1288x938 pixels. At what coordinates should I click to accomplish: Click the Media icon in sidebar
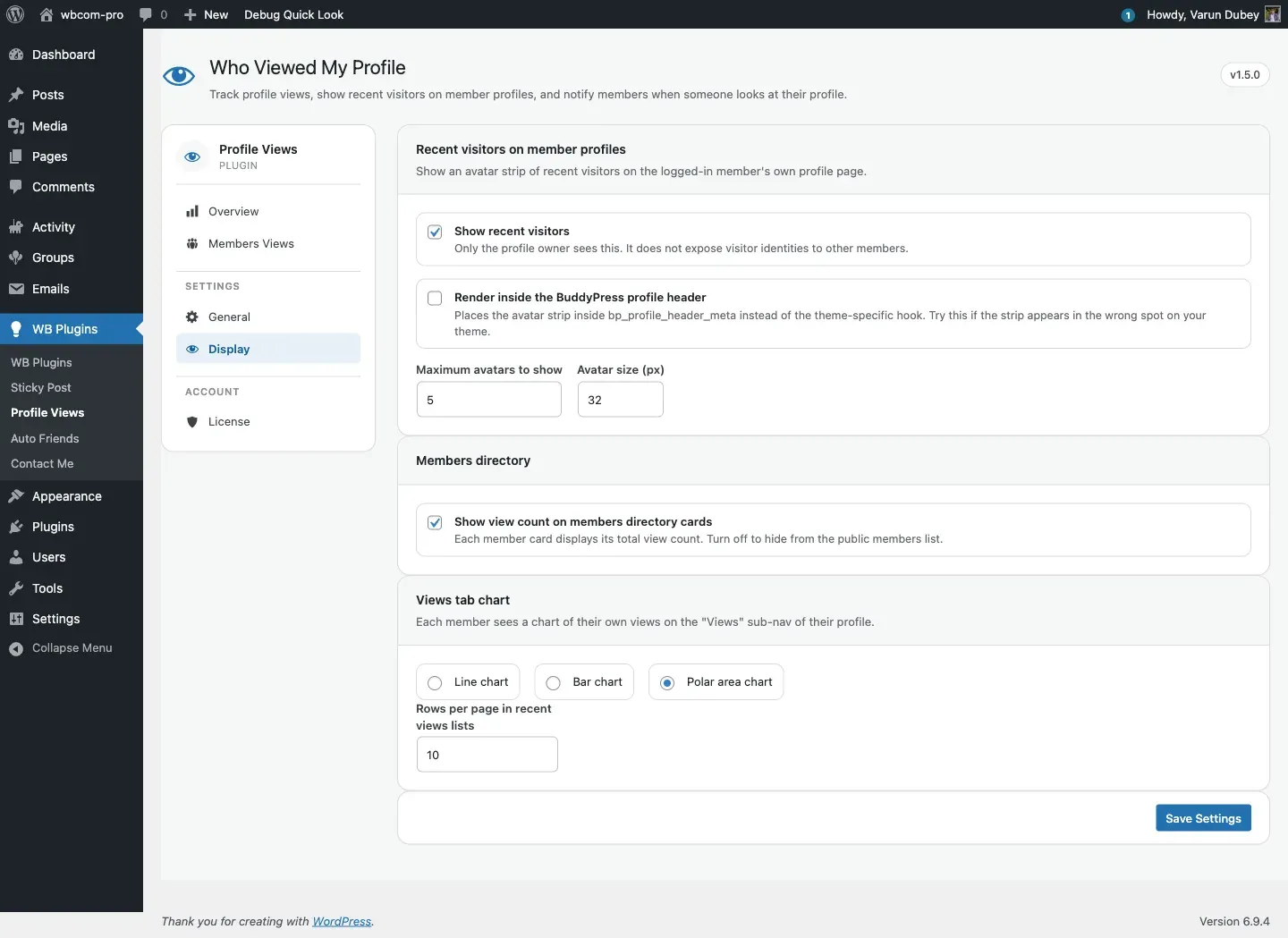16,126
